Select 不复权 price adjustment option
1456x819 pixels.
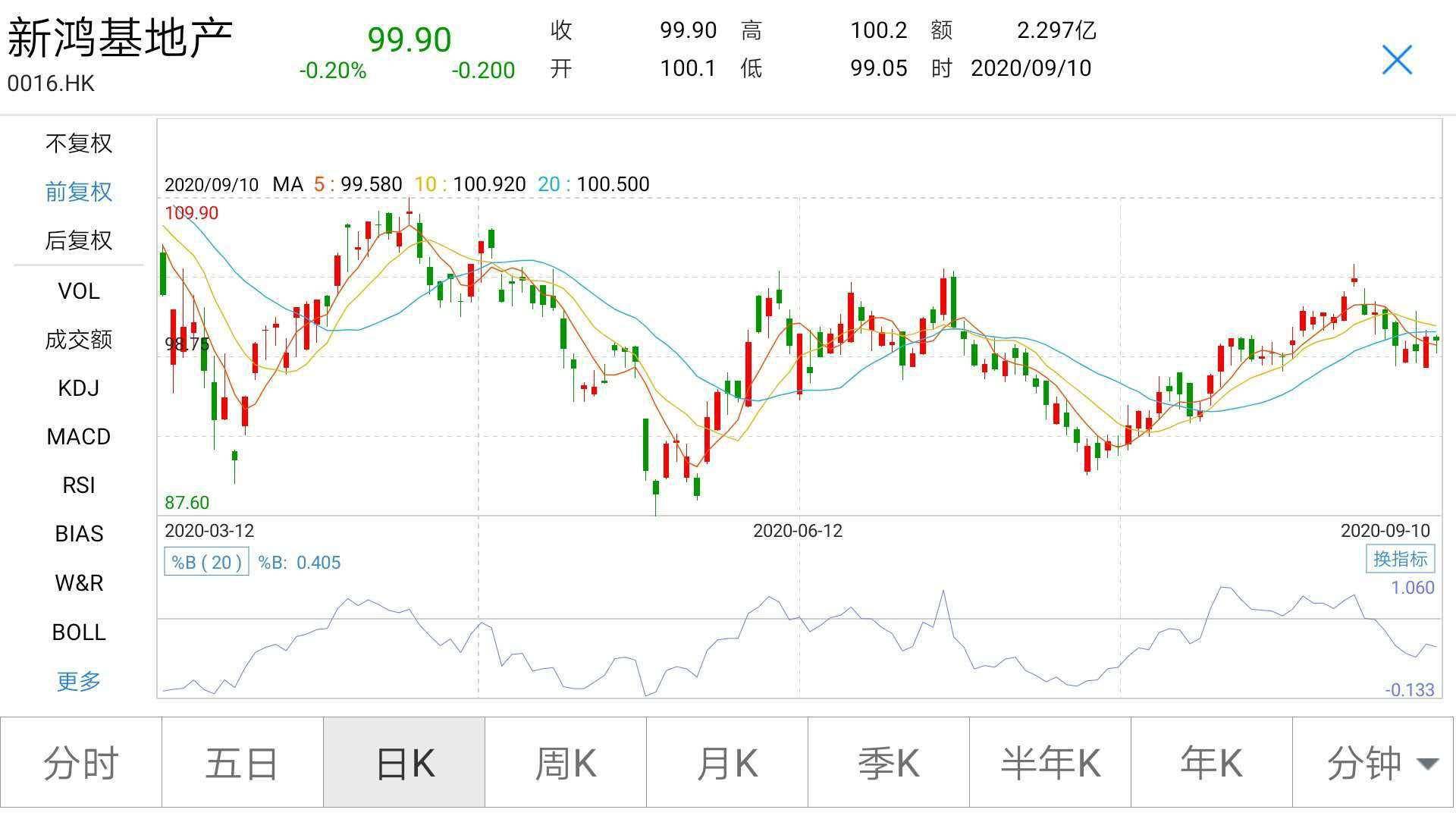[79, 143]
